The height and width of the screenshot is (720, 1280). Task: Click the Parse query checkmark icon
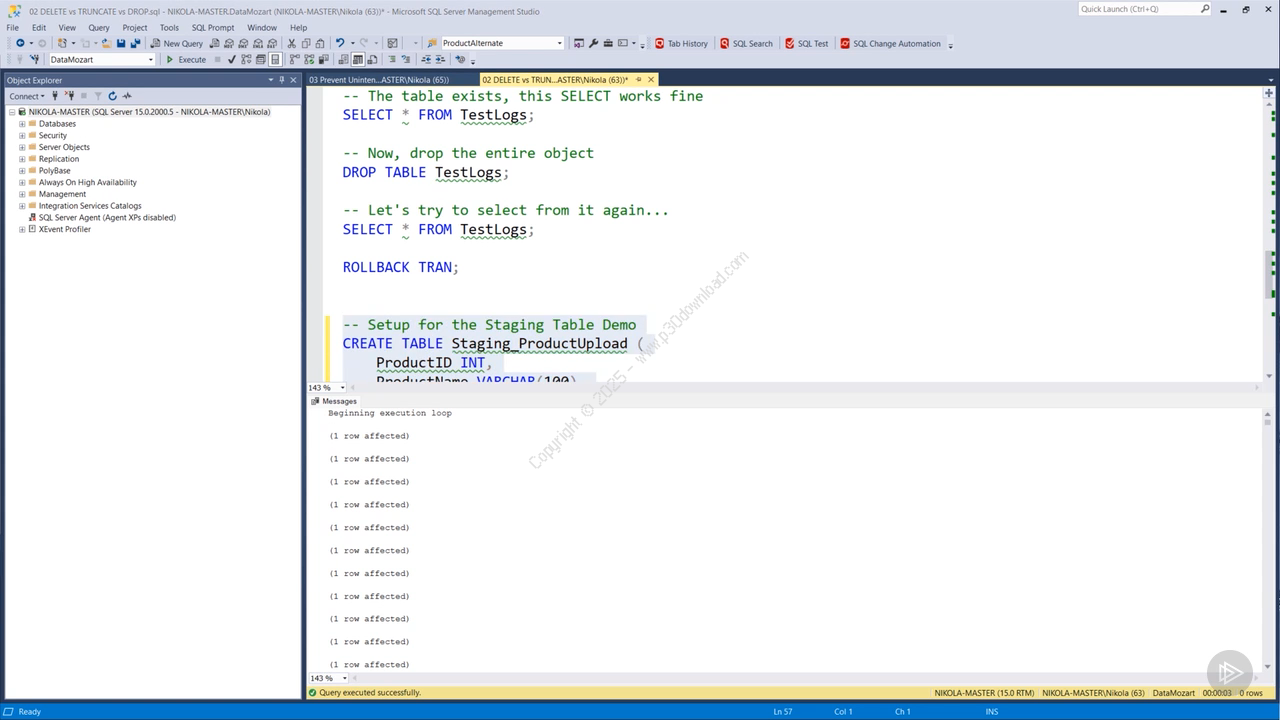point(232,59)
